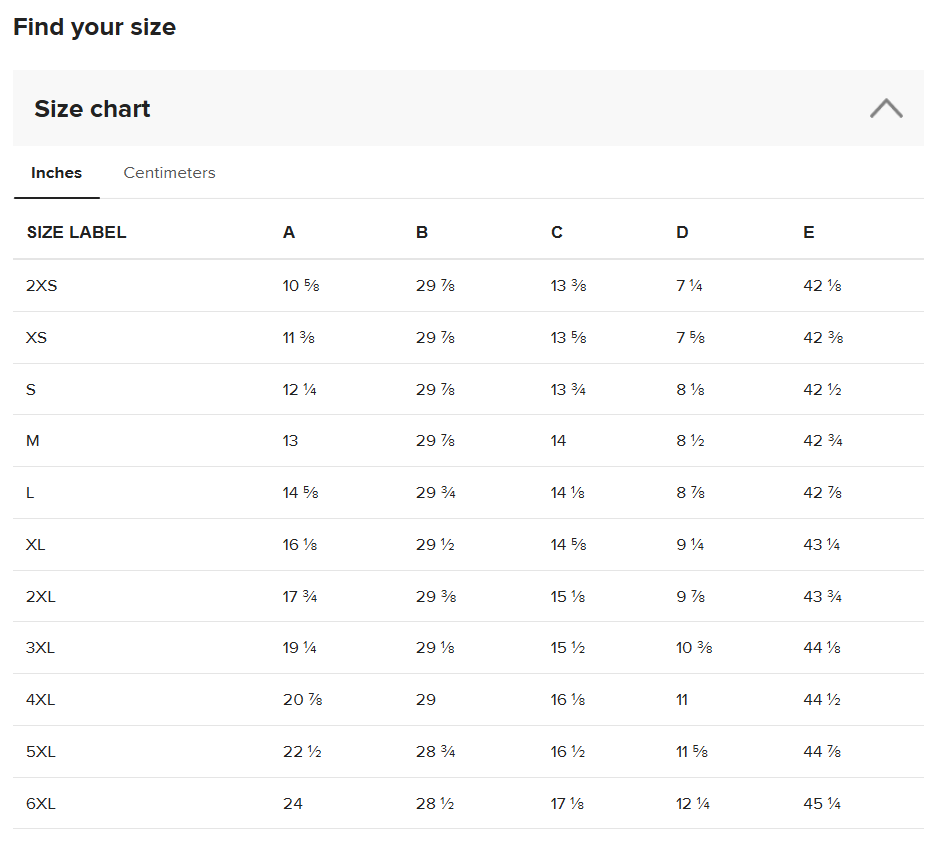Click the 6XL size row label
The image size is (939, 845).
pos(41,804)
